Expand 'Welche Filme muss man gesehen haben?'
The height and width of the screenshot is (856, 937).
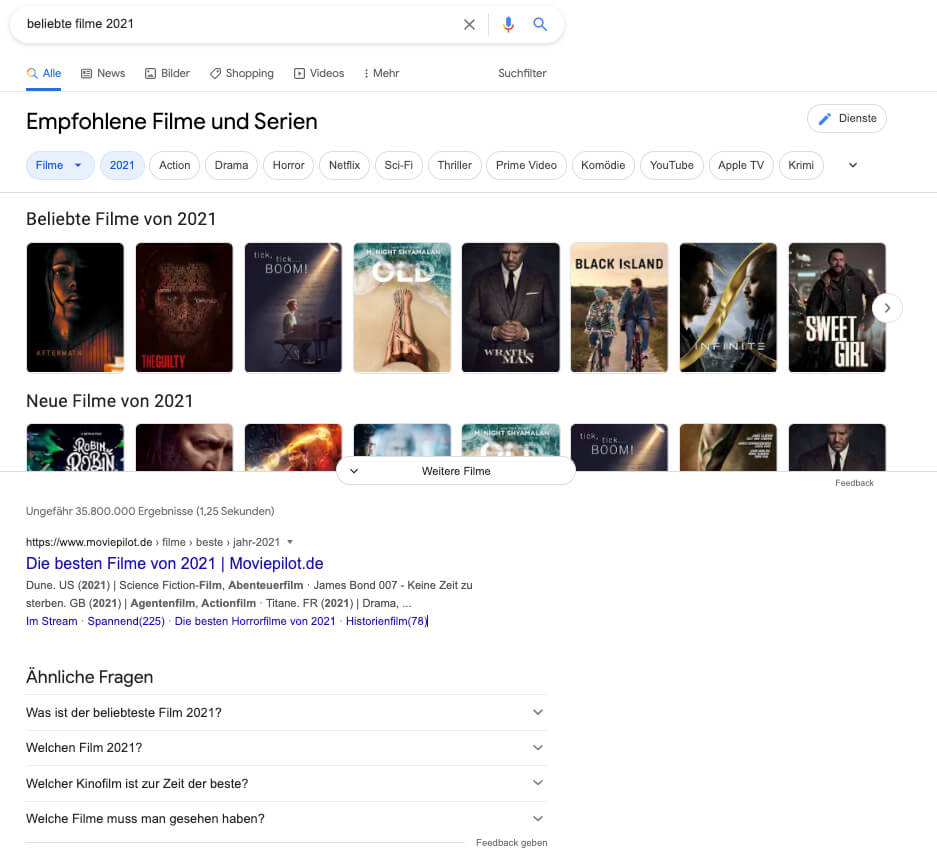(286, 819)
